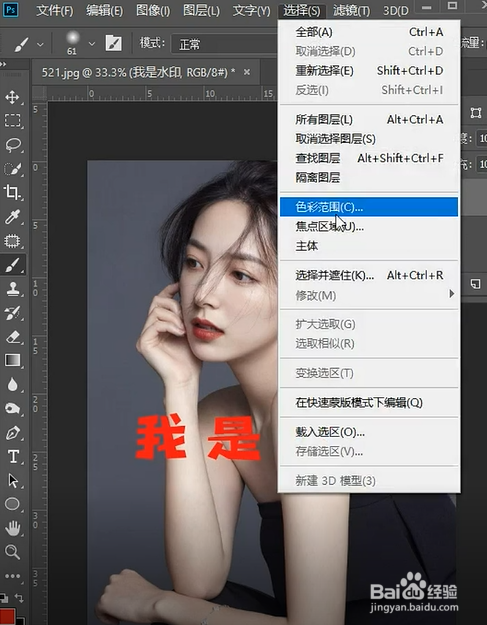
Task: Select the Hand tool
Action: click(x=12, y=528)
